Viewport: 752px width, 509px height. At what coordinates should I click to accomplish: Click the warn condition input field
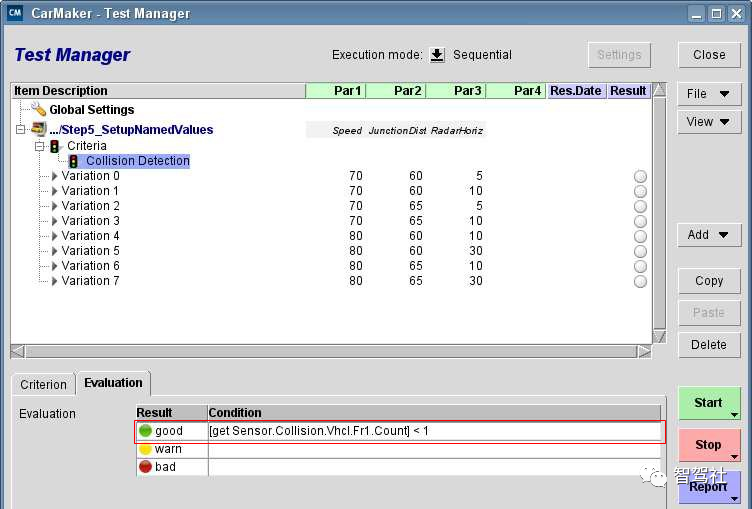[434, 449]
